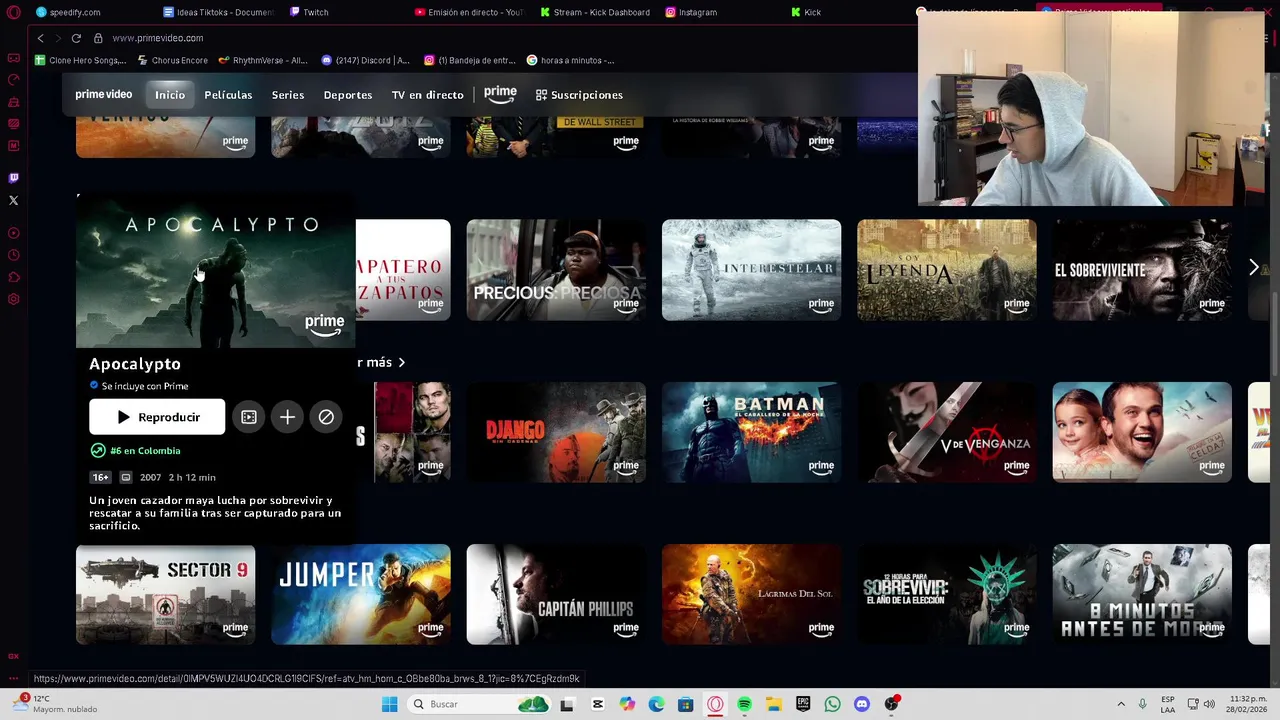Open Windows Start menu
The height and width of the screenshot is (720, 1280).
389,704
